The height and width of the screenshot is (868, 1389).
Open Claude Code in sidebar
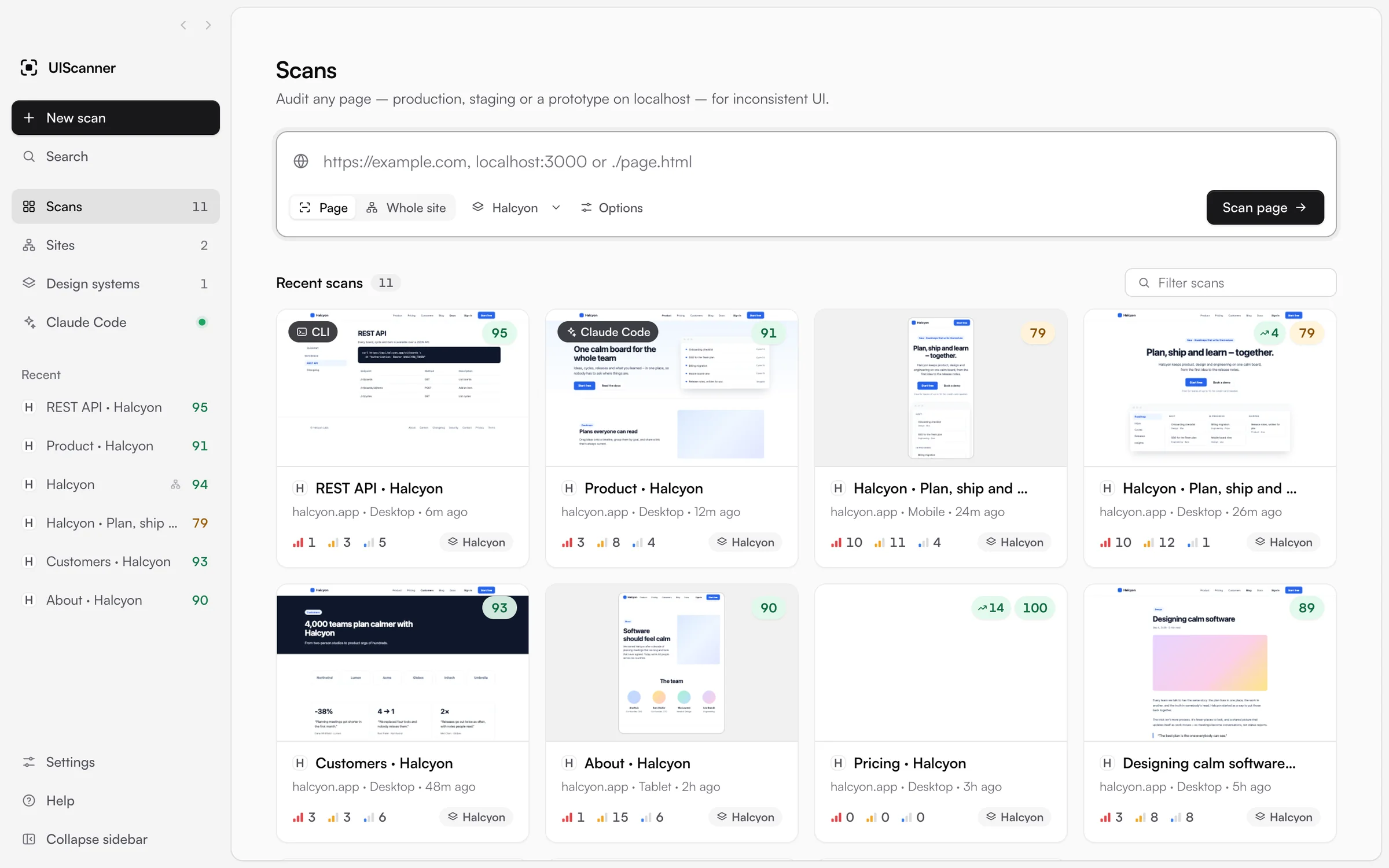(116, 322)
